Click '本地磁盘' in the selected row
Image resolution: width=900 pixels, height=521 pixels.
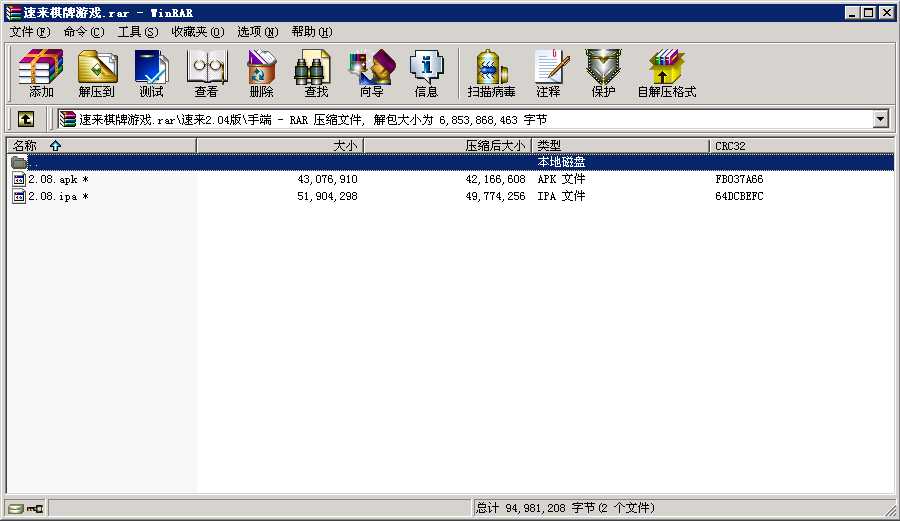[561, 162]
